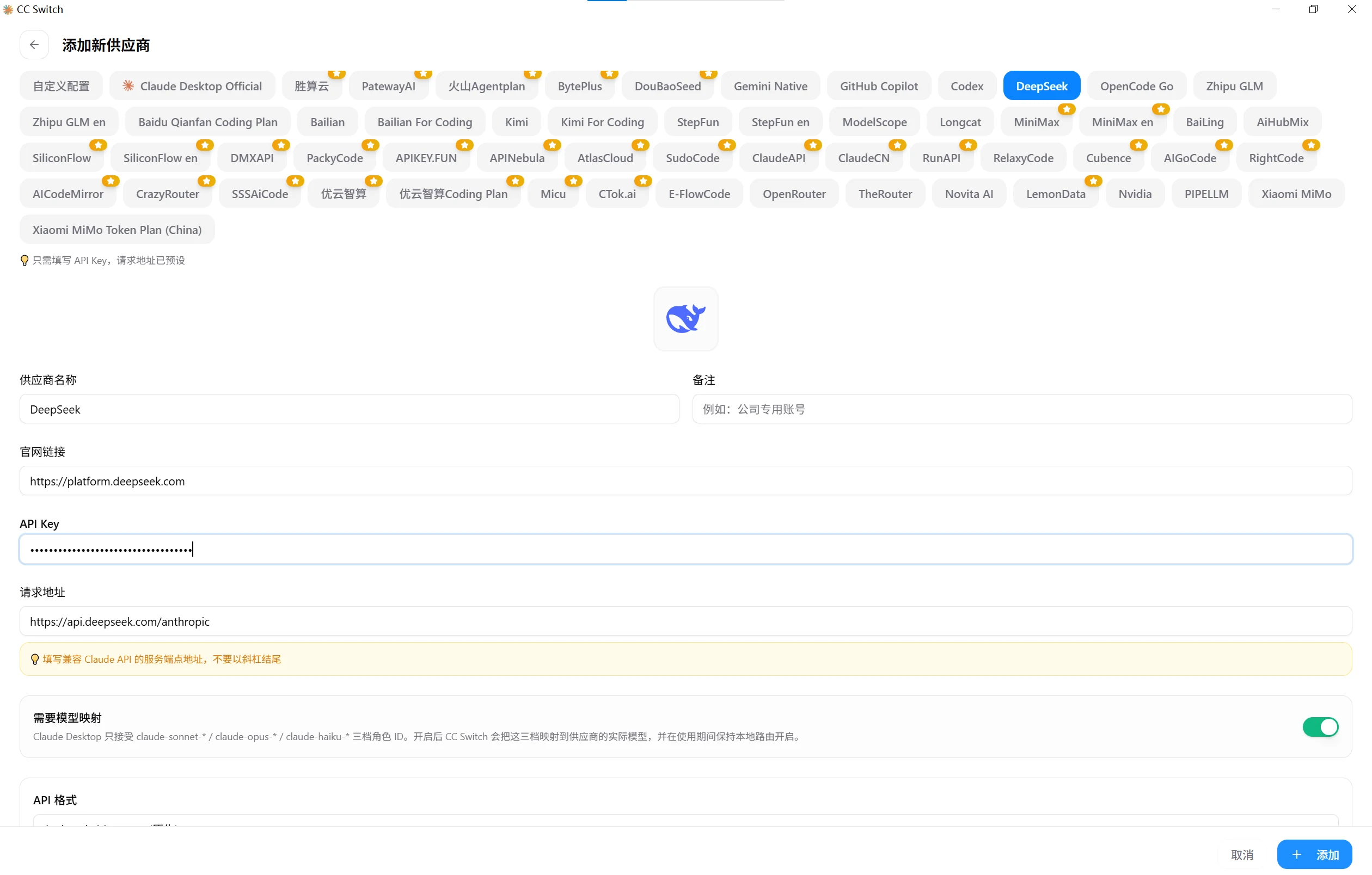The height and width of the screenshot is (875, 1372).
Task: Select the GitHub Copilot preset
Action: [x=879, y=86]
